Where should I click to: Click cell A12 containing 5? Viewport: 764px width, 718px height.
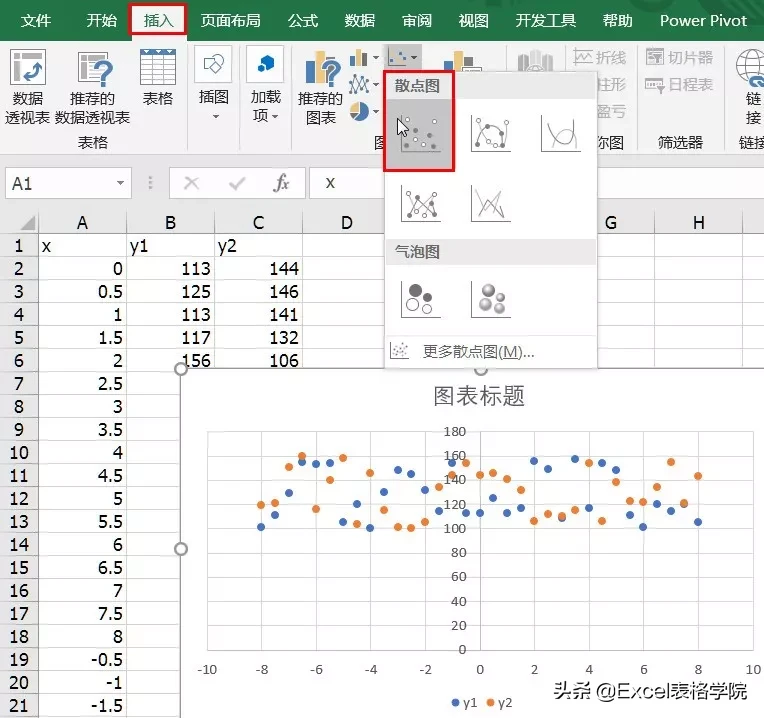(x=82, y=498)
